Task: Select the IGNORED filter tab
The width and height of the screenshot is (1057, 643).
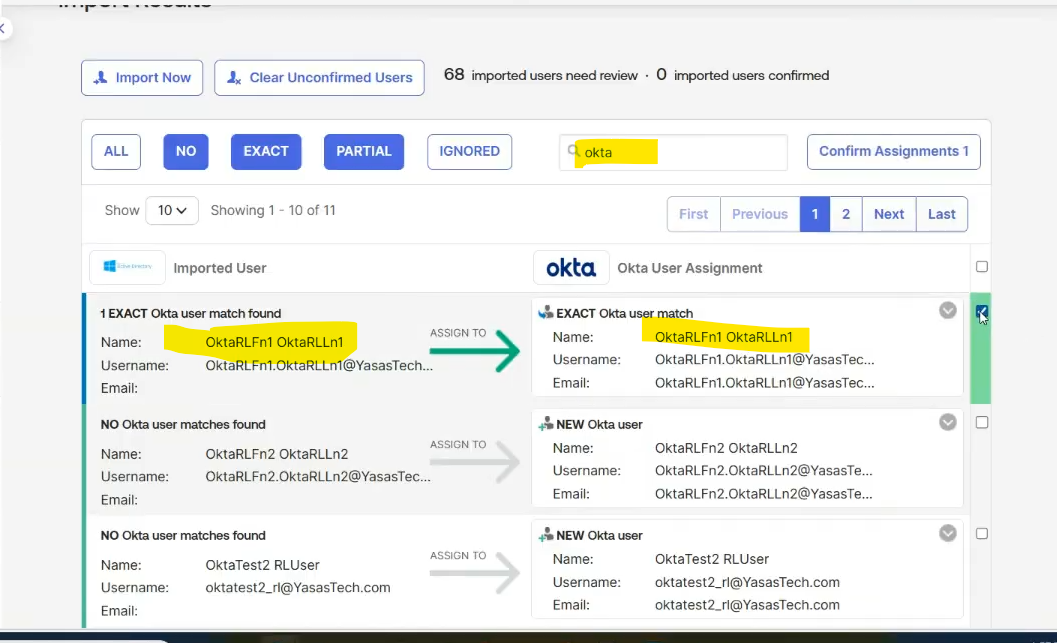Action: [x=469, y=152]
